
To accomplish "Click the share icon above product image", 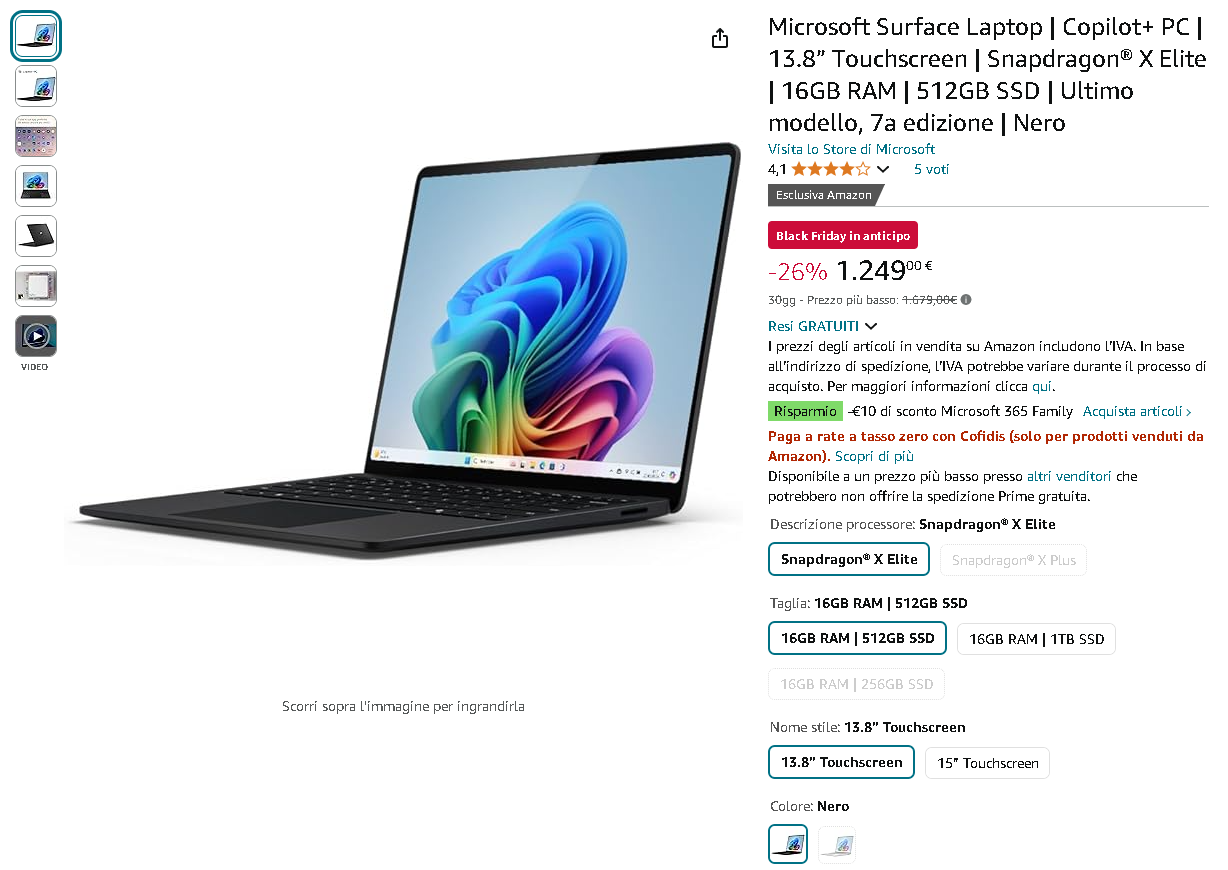I will click(720, 38).
